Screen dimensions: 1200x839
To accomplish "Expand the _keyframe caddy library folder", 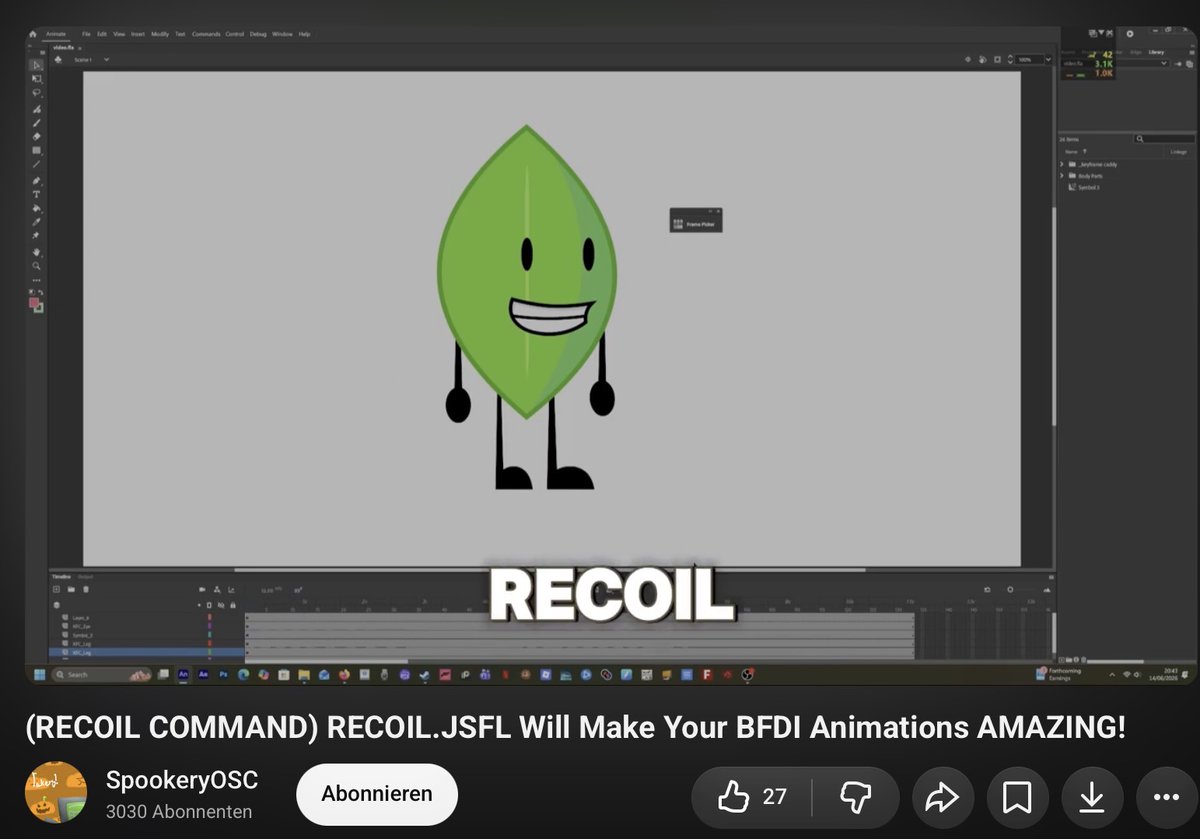I will (x=1062, y=164).
